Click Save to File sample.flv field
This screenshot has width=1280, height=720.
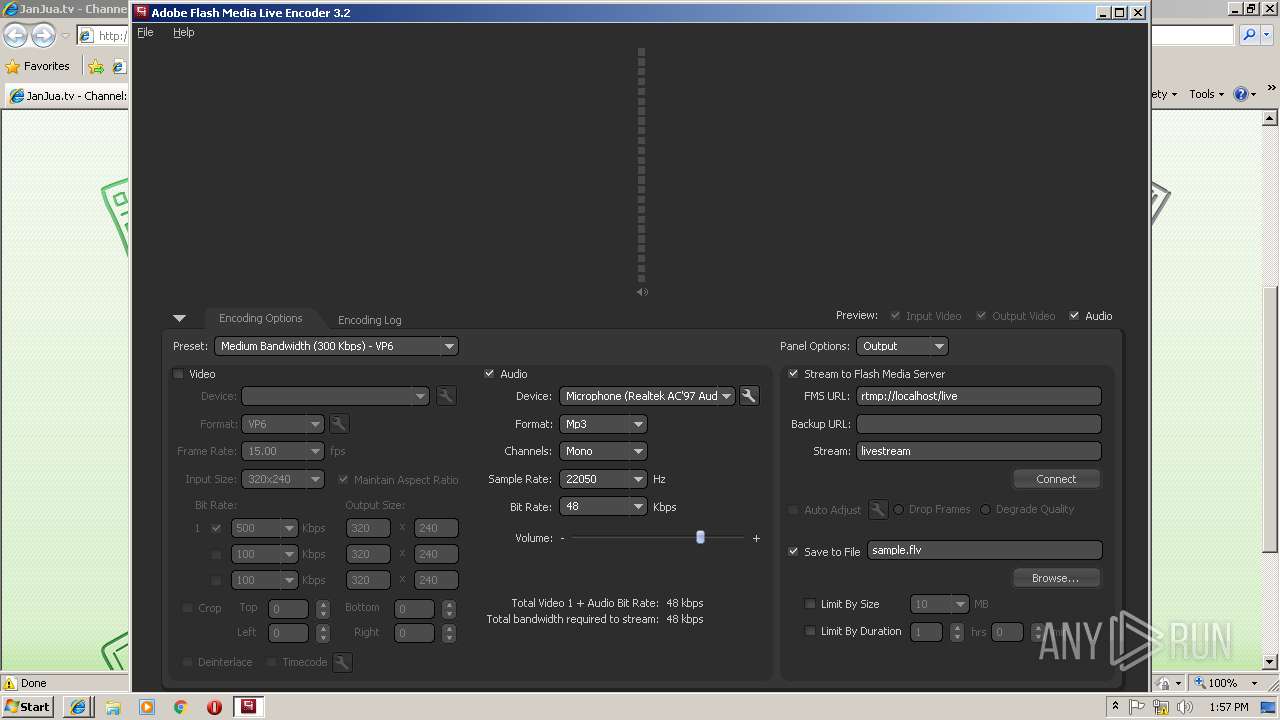tap(985, 550)
